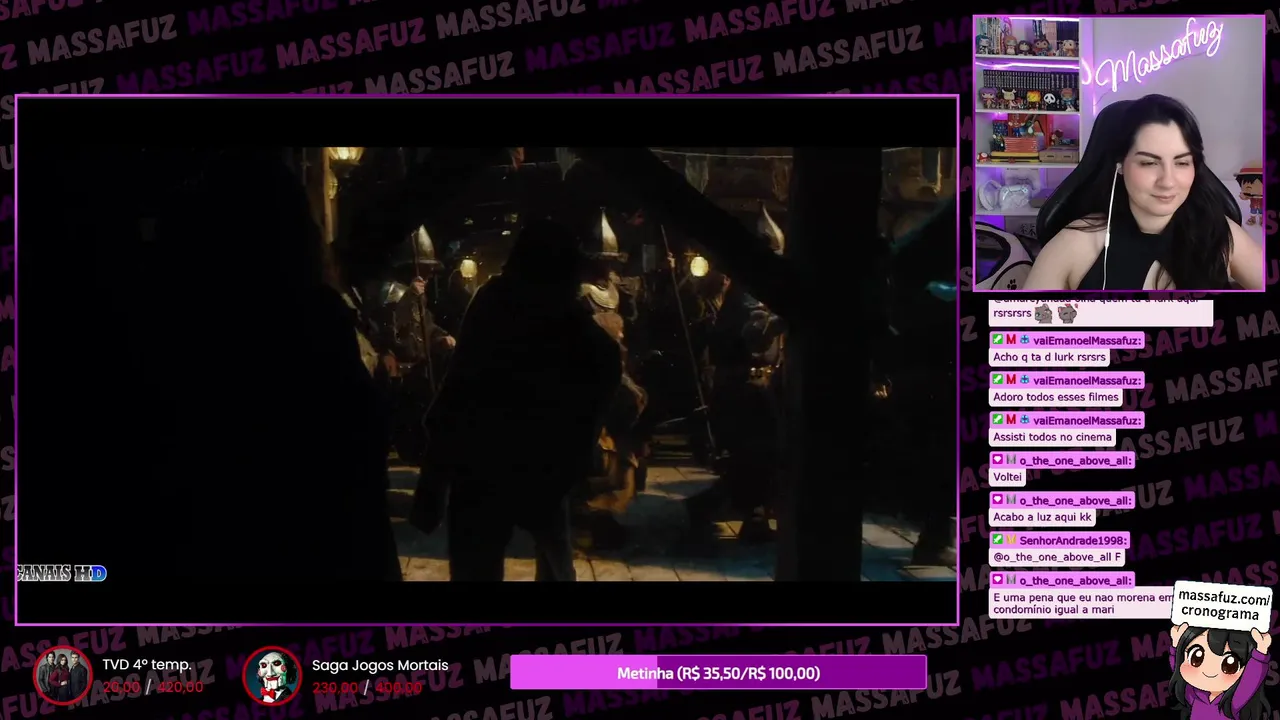The image size is (1280, 720).
Task: Click the green badge beside SenhorAndrade1998
Action: pyautogui.click(x=998, y=540)
